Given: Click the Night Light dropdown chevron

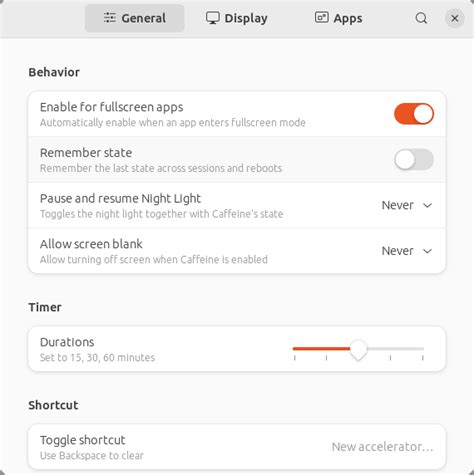Looking at the screenshot, I should tap(427, 205).
